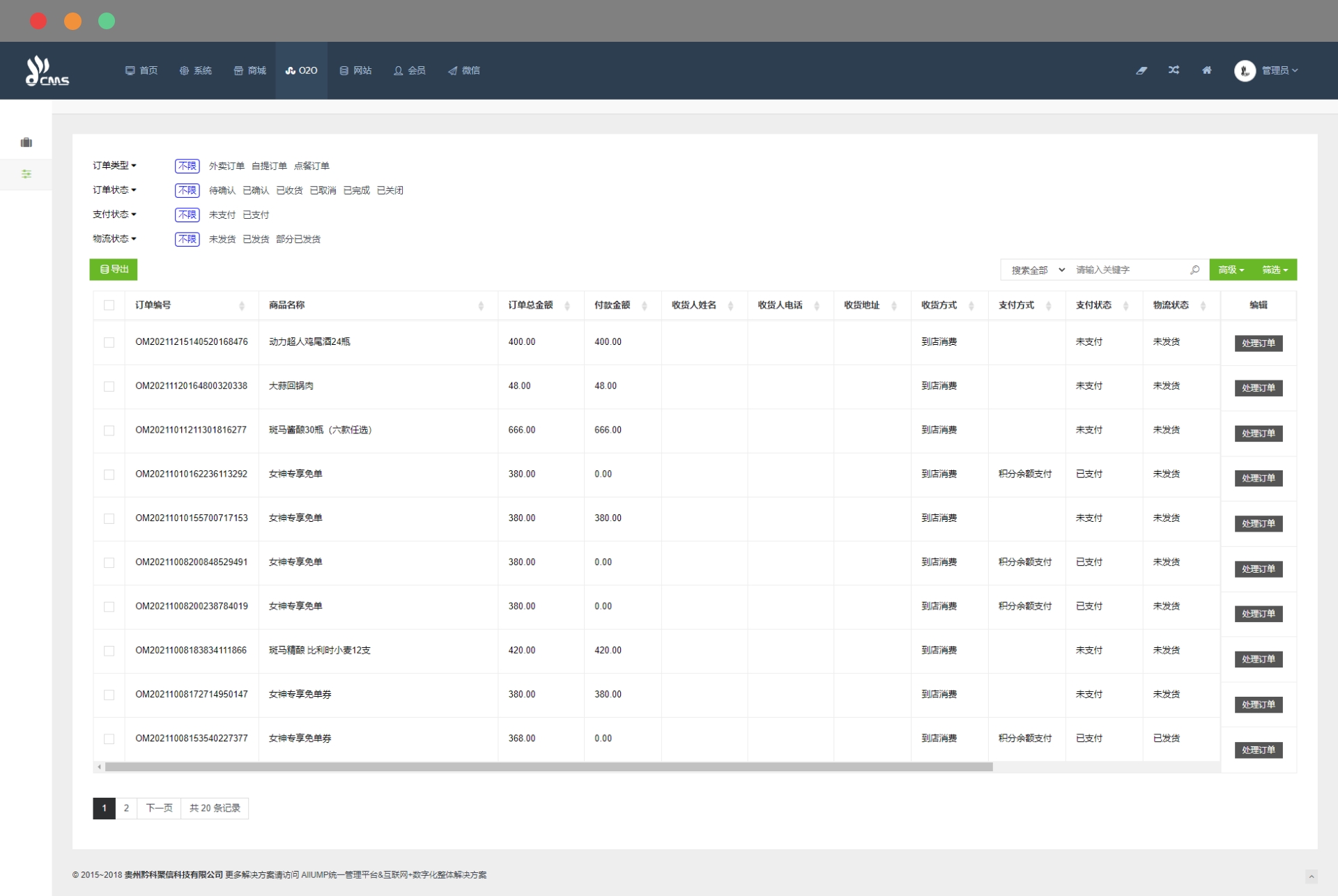Click the shuffle arrows icon in header

(x=1174, y=70)
